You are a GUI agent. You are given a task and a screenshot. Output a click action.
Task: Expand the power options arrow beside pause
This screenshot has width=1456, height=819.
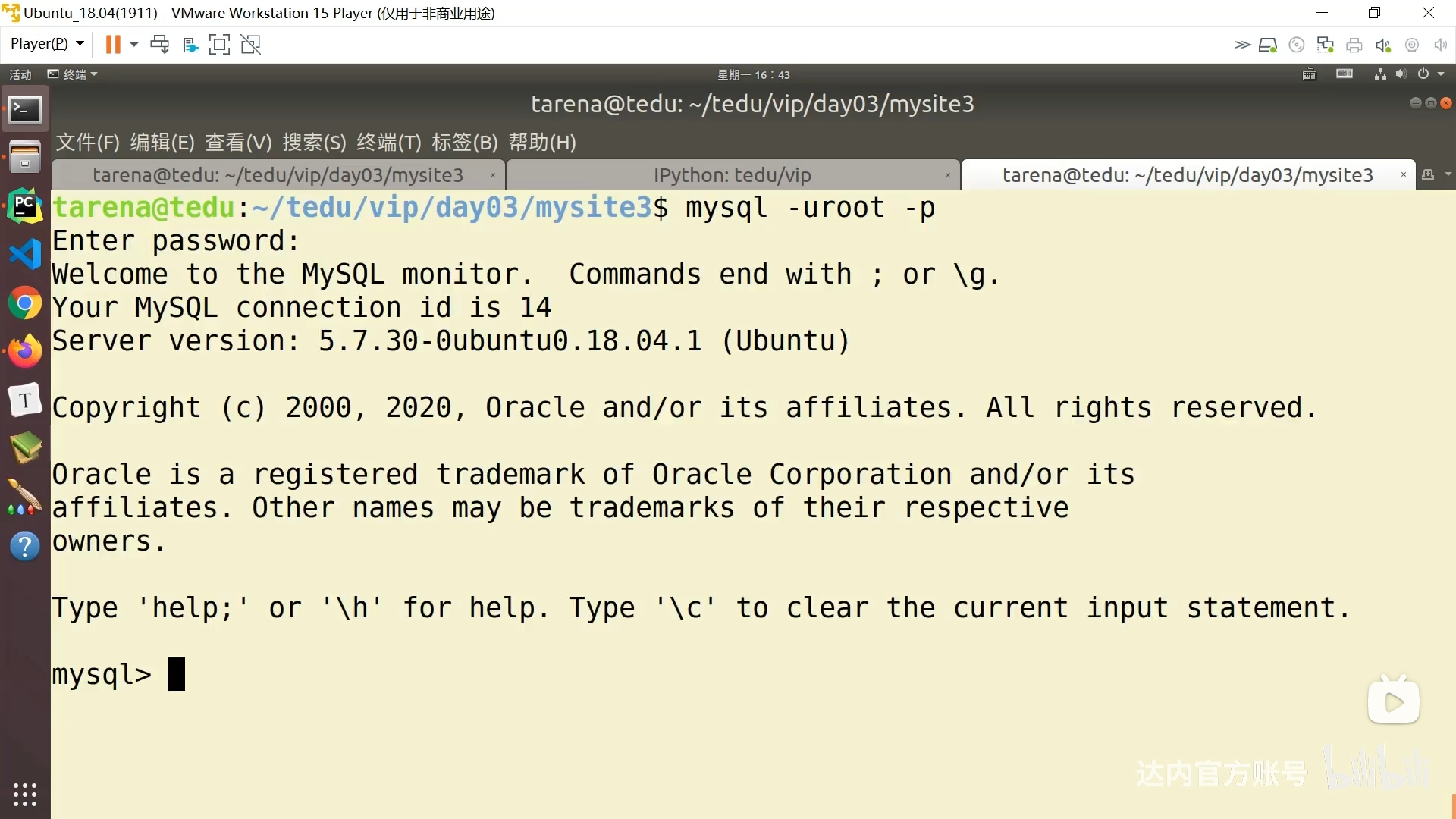pos(134,45)
